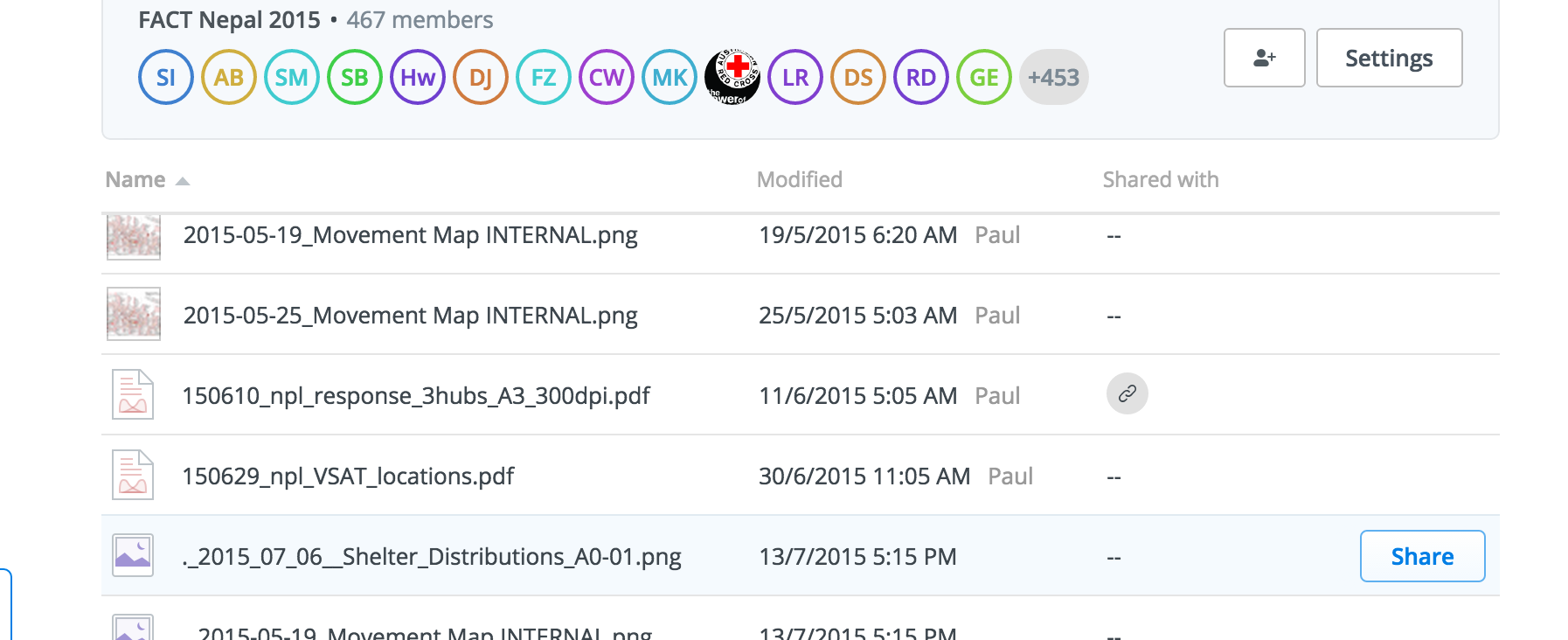Screen dimensions: 1568x640
Task: Click the 30/6/2015 11:05 AM modified date
Action: pos(864,477)
